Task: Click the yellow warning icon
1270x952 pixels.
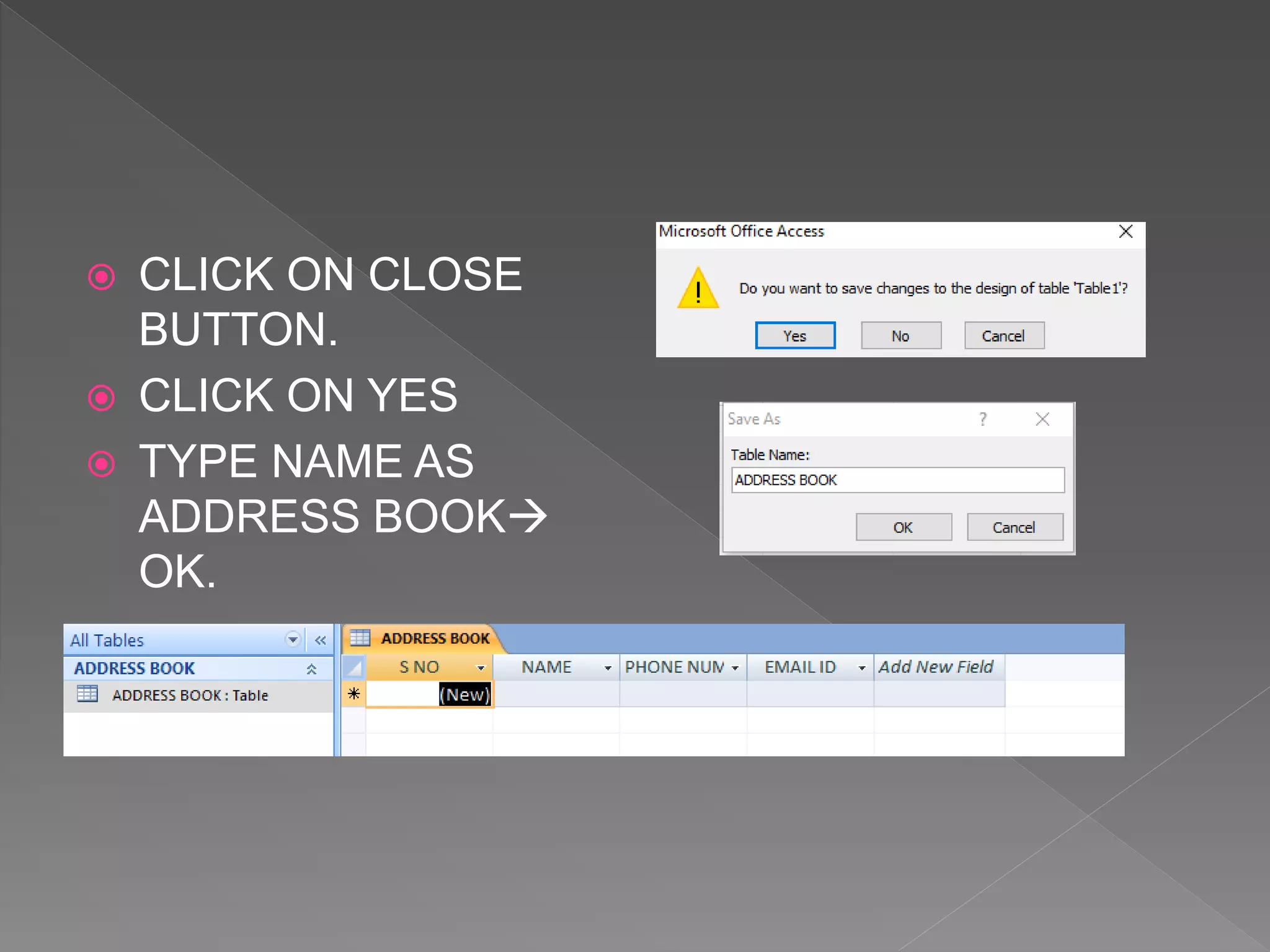Action: [x=698, y=288]
